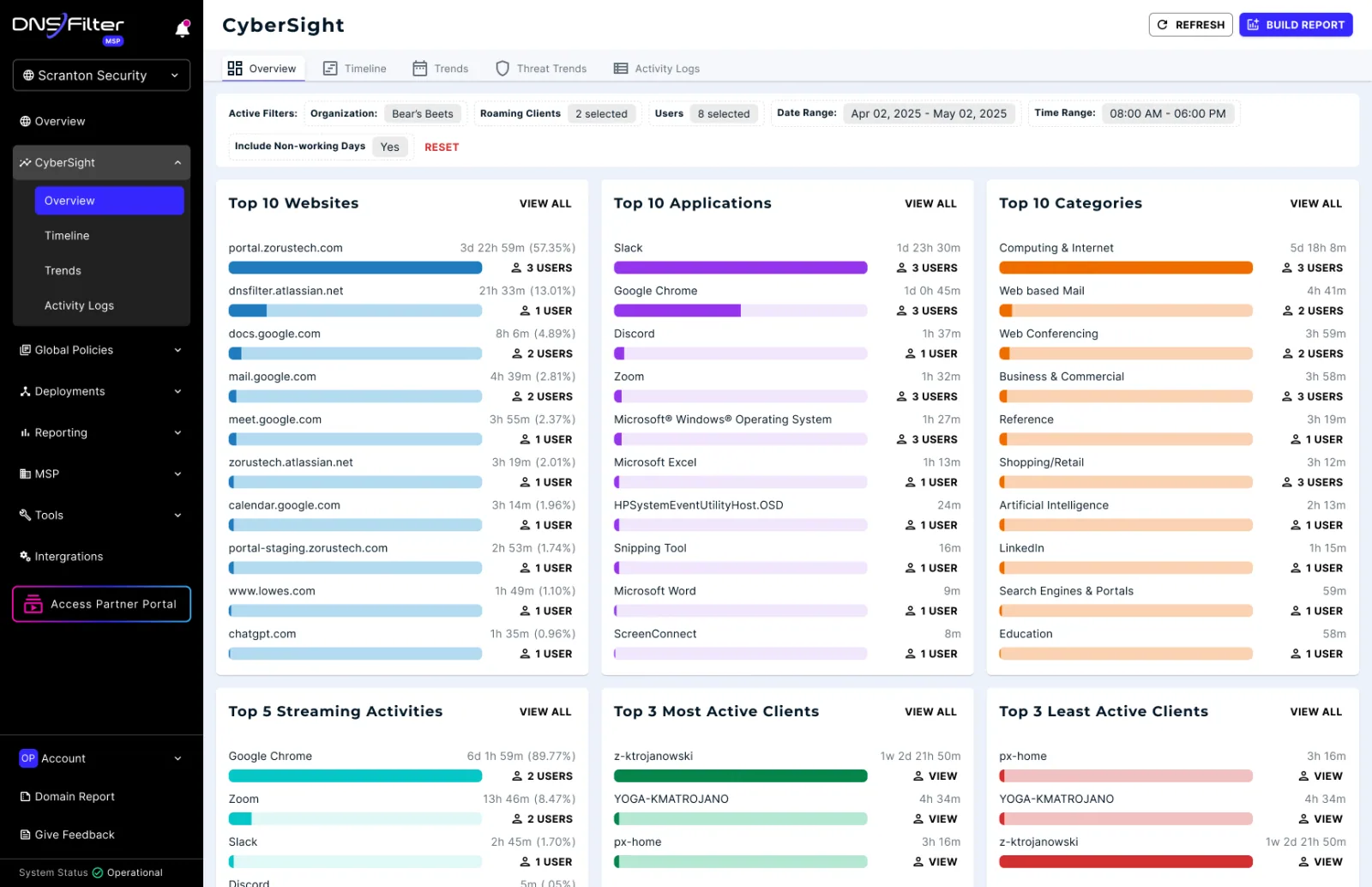Click the Give Feedback icon
This screenshot has width=1372, height=887.
(26, 835)
